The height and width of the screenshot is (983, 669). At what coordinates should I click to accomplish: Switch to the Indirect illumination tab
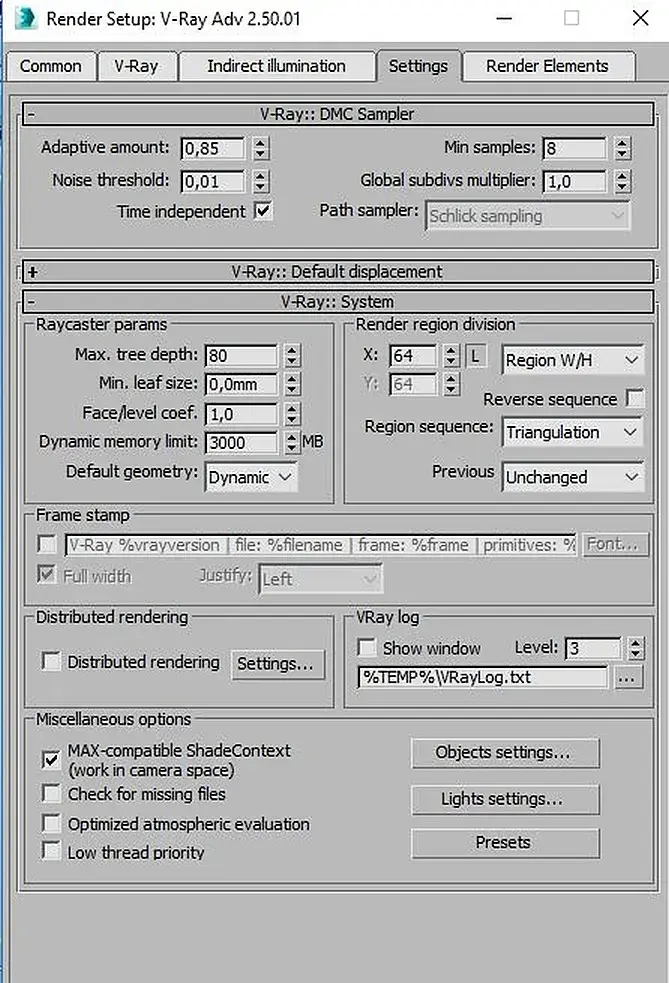[276, 66]
